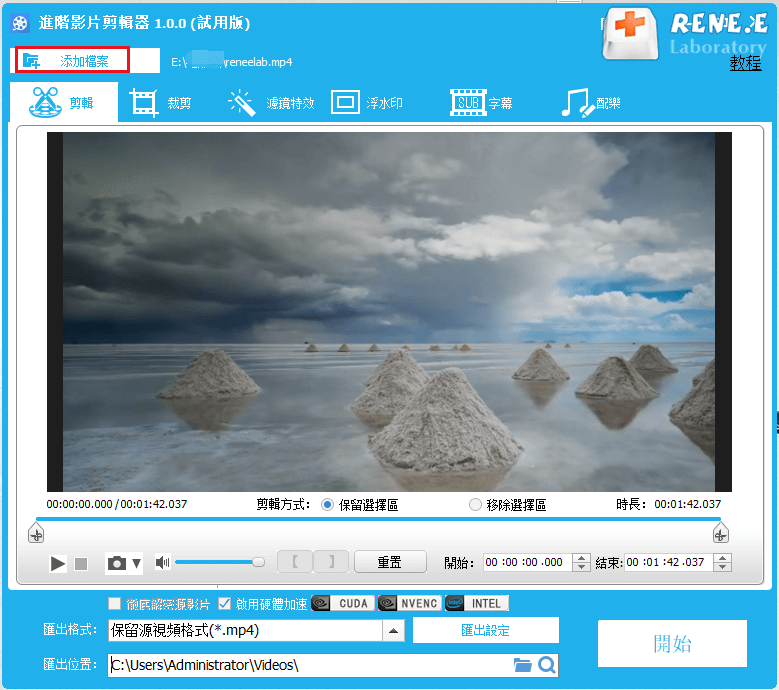The width and height of the screenshot is (779, 690).
Task: Open the 字幕 subtitle tab
Action: [x=481, y=103]
